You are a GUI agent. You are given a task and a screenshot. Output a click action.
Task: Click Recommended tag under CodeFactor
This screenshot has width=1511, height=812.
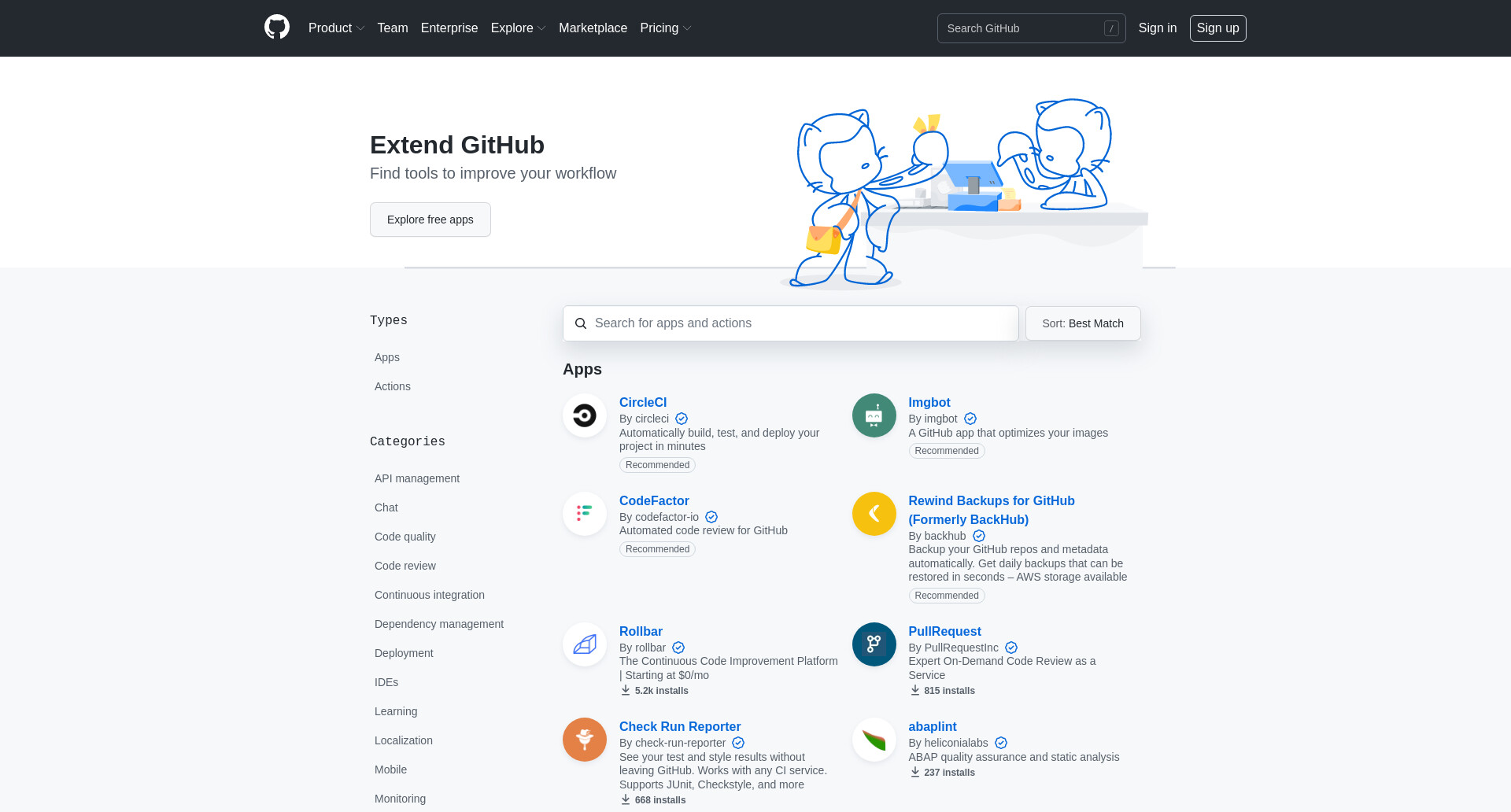click(x=657, y=549)
